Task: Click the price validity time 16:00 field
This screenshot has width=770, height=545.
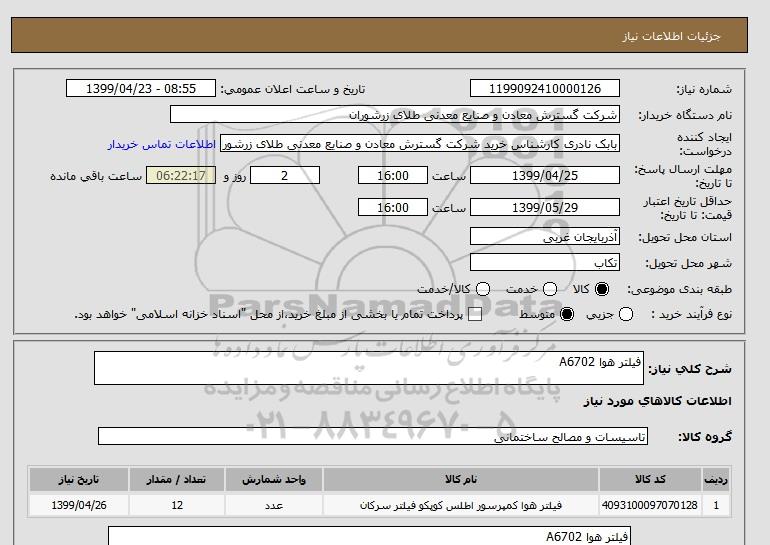Action: click(393, 207)
